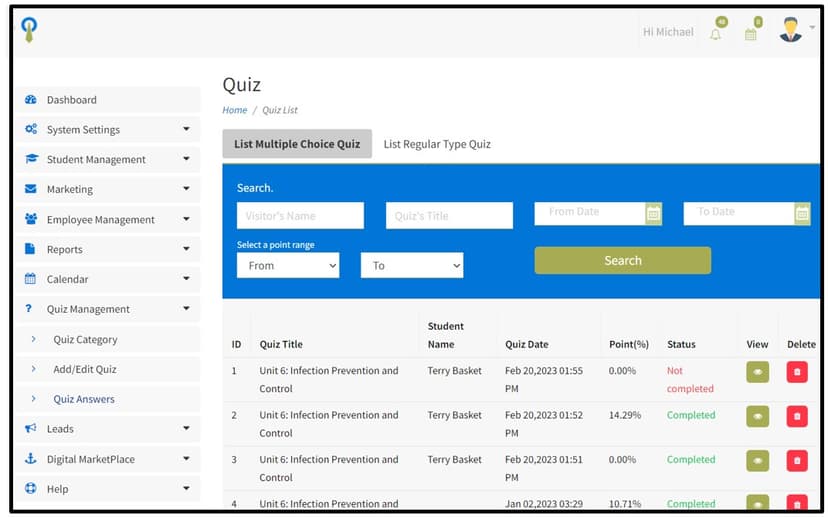828x518 pixels.
Task: Click the app logo in top-left
Action: point(30,31)
